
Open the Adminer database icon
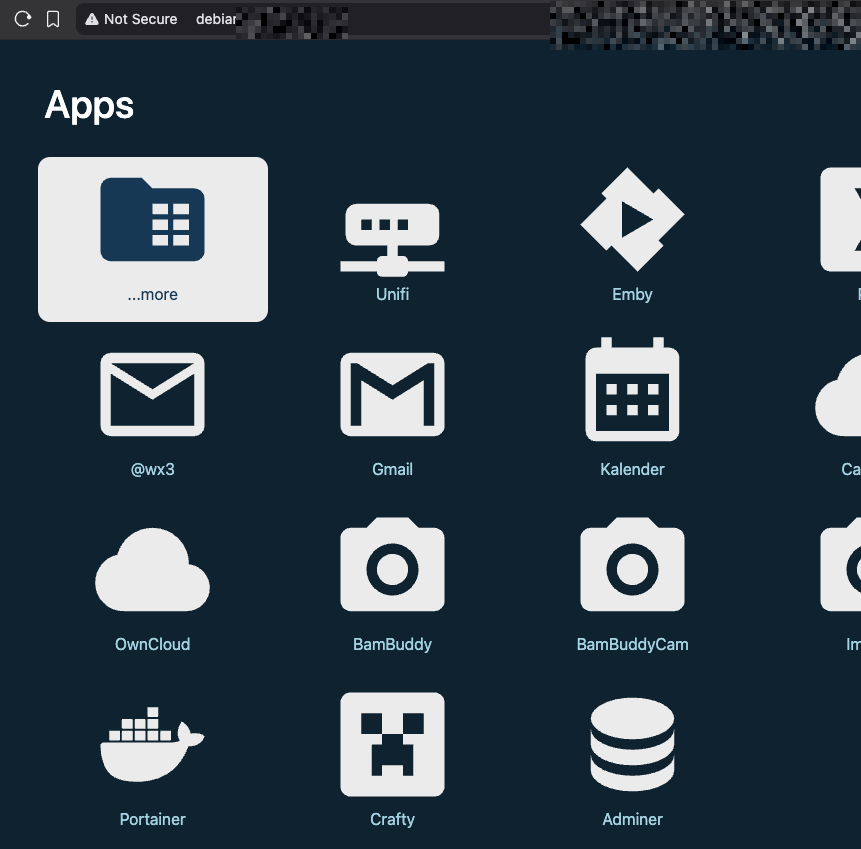point(632,744)
